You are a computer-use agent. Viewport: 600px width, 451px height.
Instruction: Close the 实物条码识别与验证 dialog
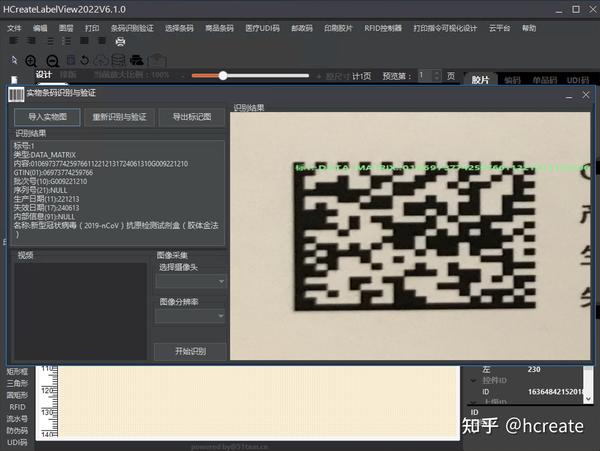pos(586,95)
